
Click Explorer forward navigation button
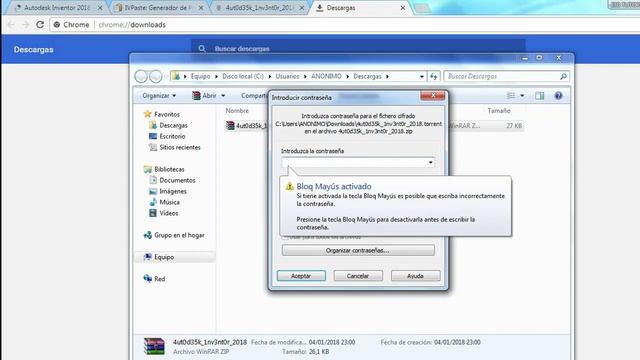(x=156, y=76)
